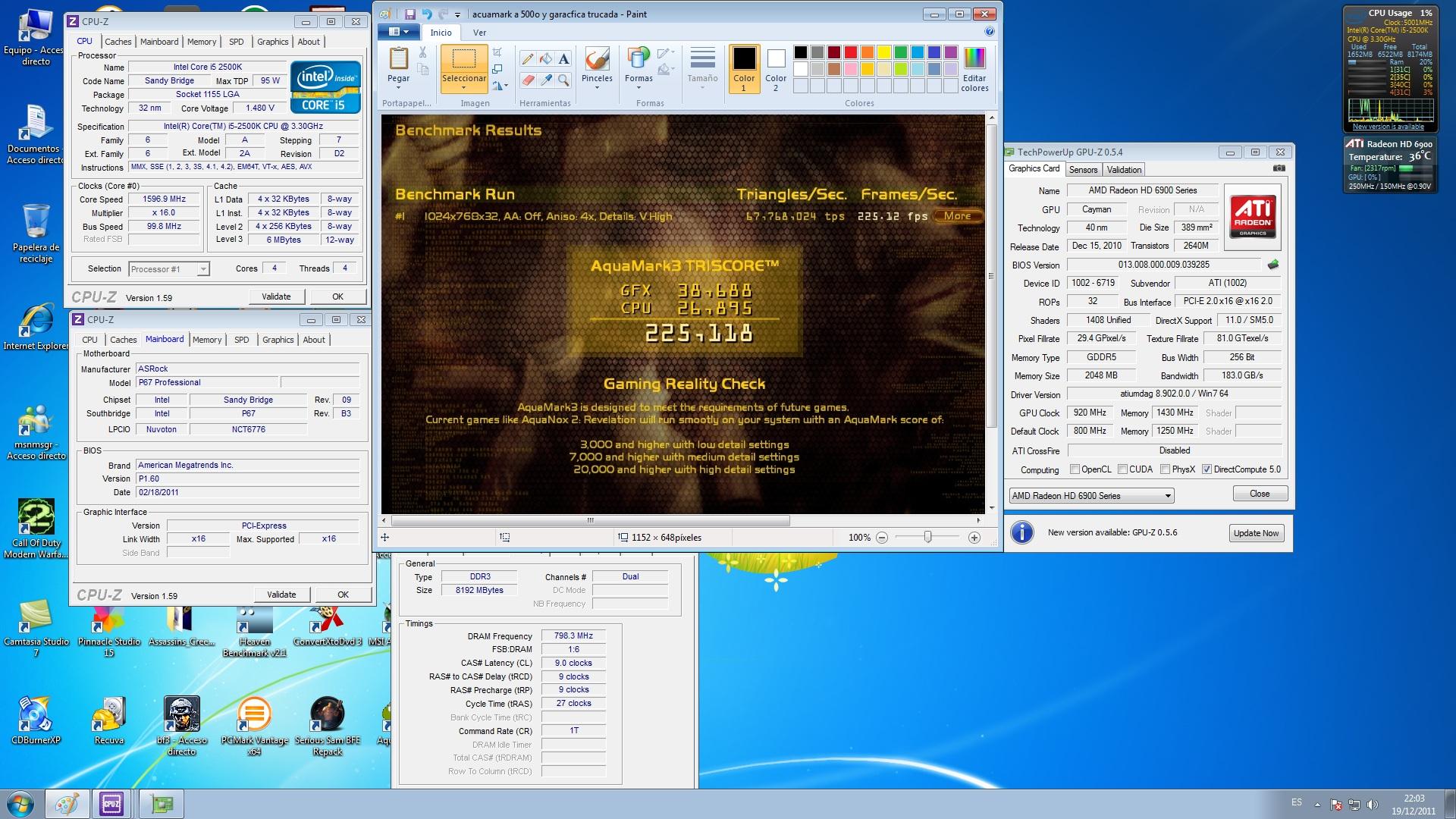Click the zoom in plus button in Paint

click(974, 538)
